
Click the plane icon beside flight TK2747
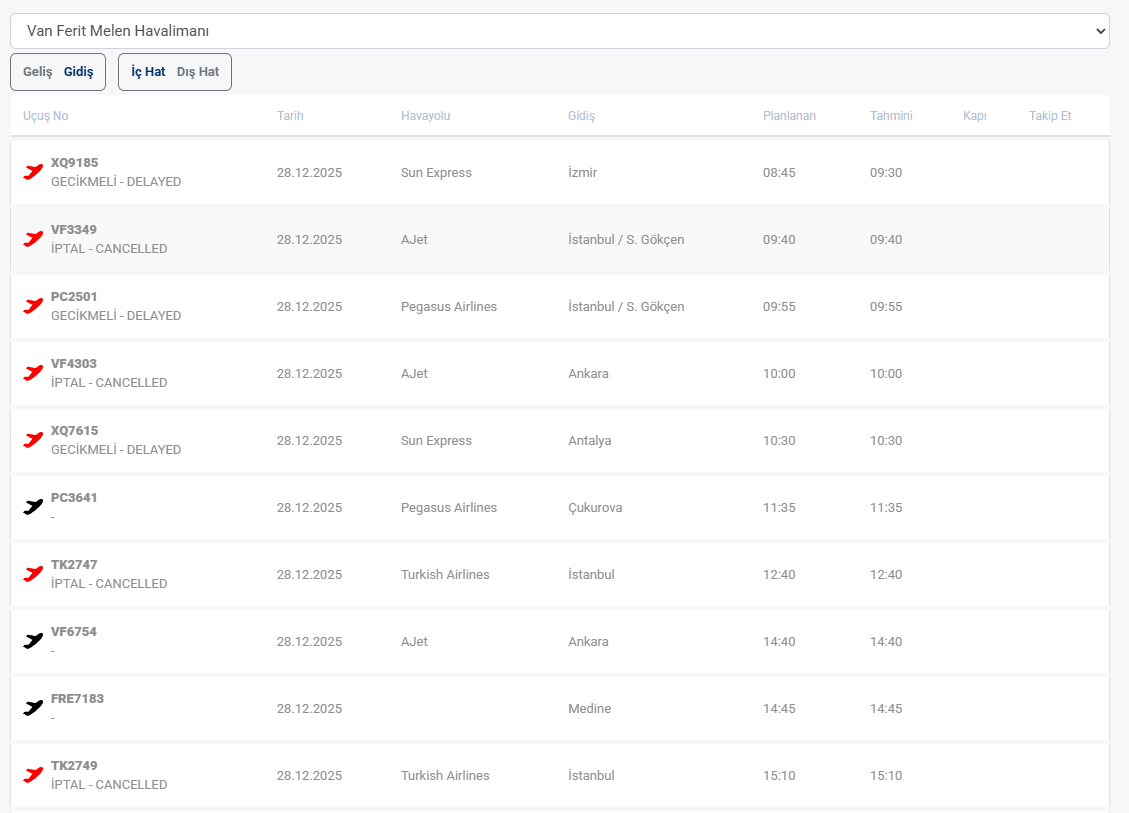(33, 574)
